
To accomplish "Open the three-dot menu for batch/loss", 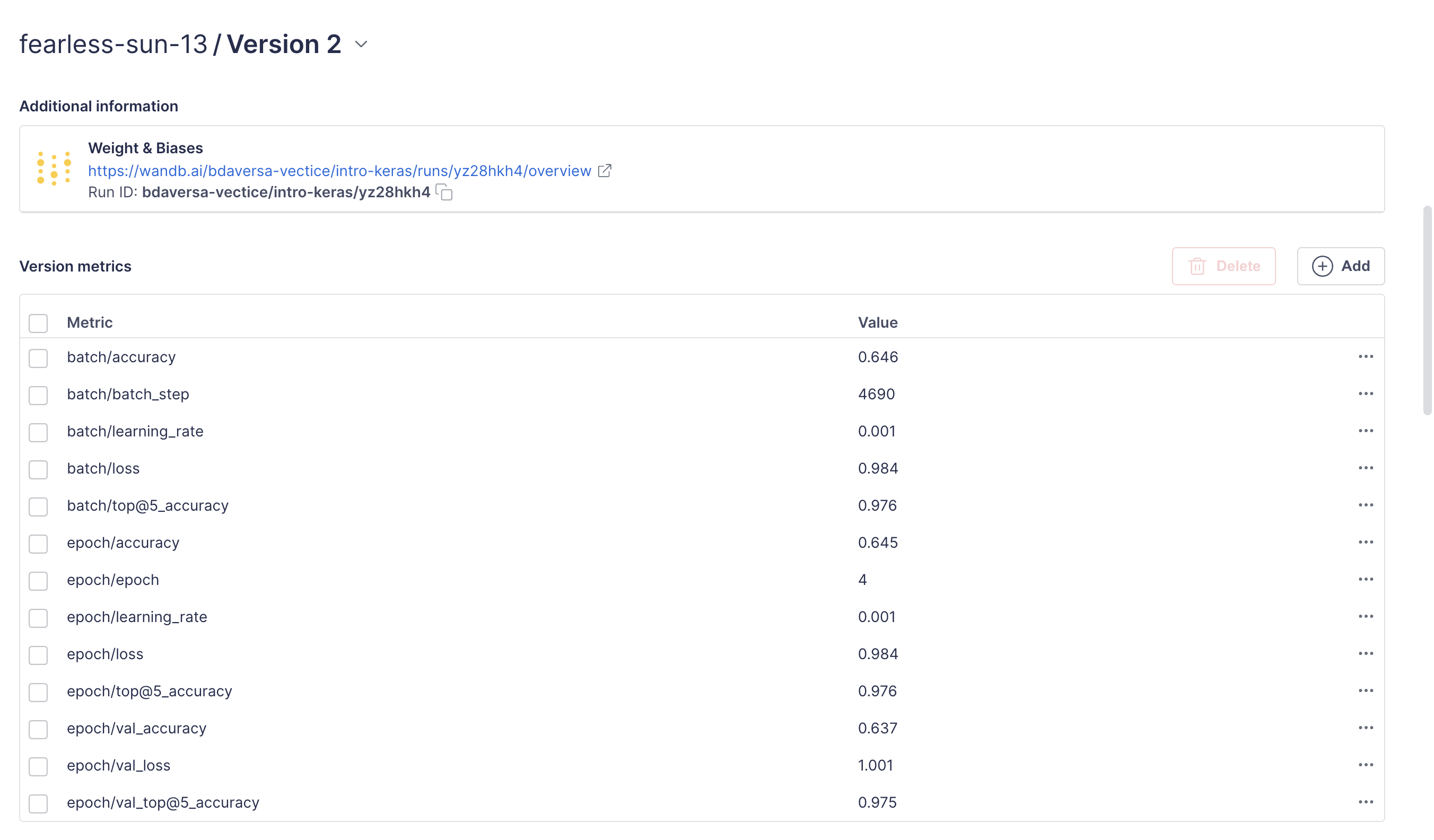I will click(x=1366, y=468).
